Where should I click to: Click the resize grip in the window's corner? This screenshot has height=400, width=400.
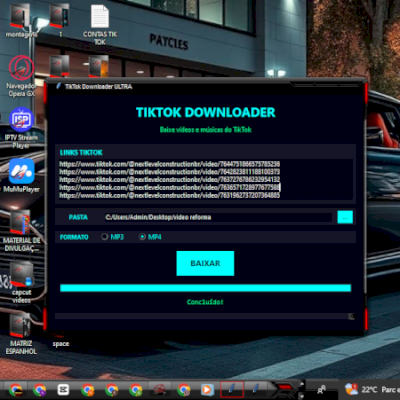coord(351,316)
